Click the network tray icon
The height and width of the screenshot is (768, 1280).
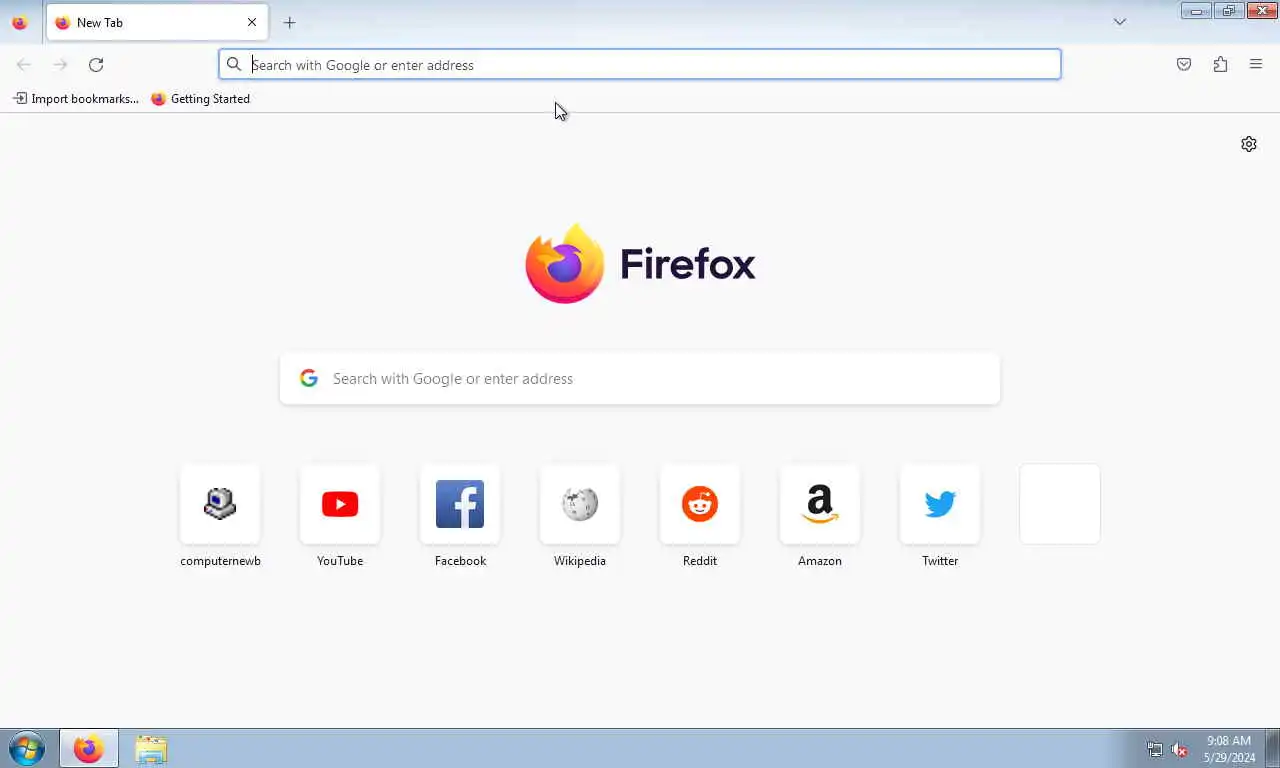1155,750
